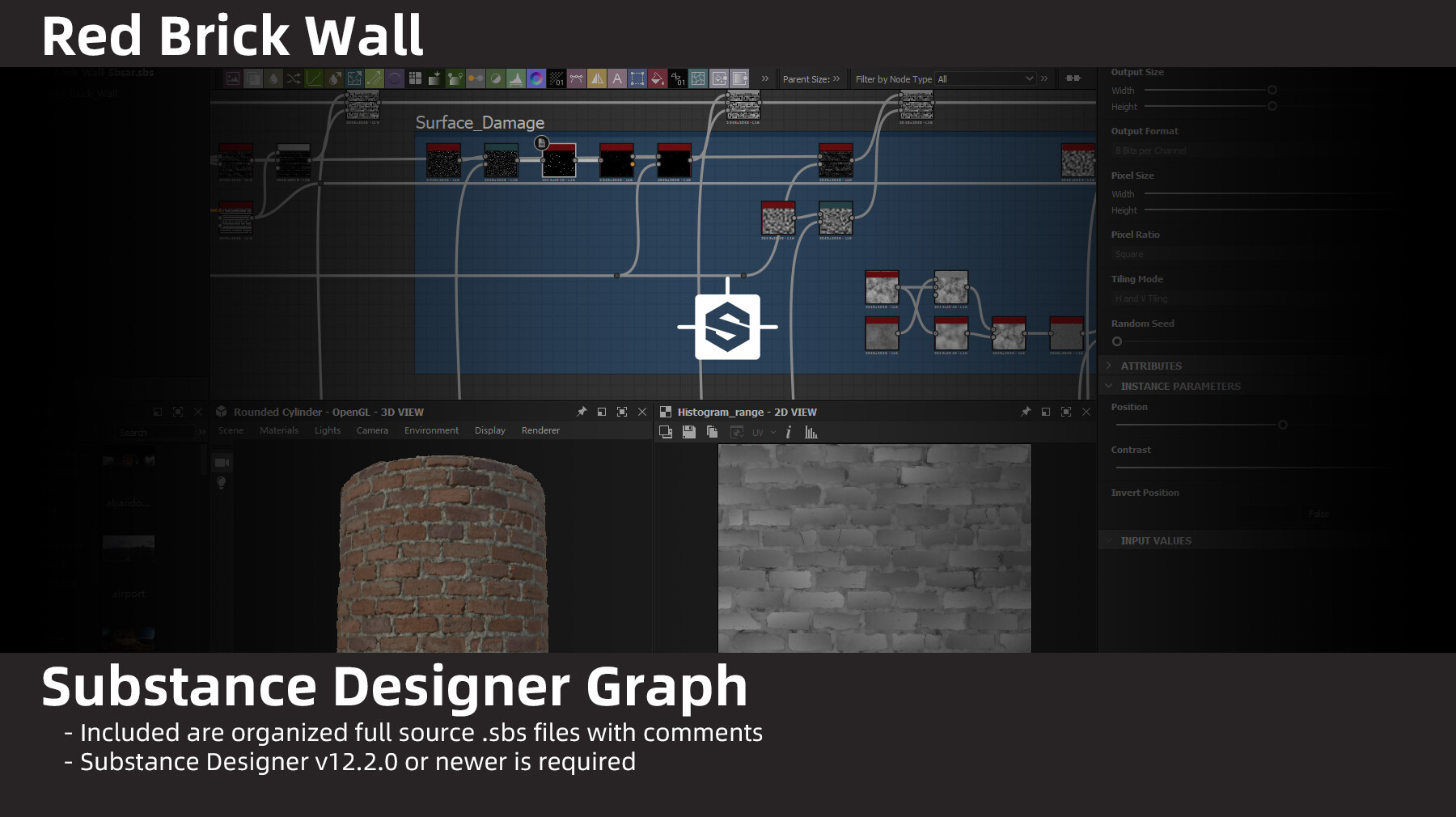Click the information icon in the 2D view toolbar

789,432
